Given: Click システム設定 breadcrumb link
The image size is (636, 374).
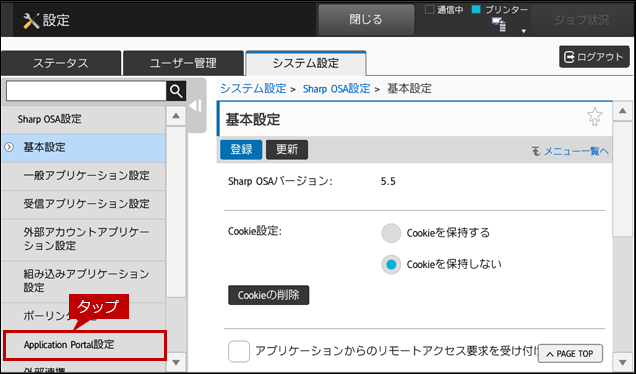Looking at the screenshot, I should click(x=254, y=88).
